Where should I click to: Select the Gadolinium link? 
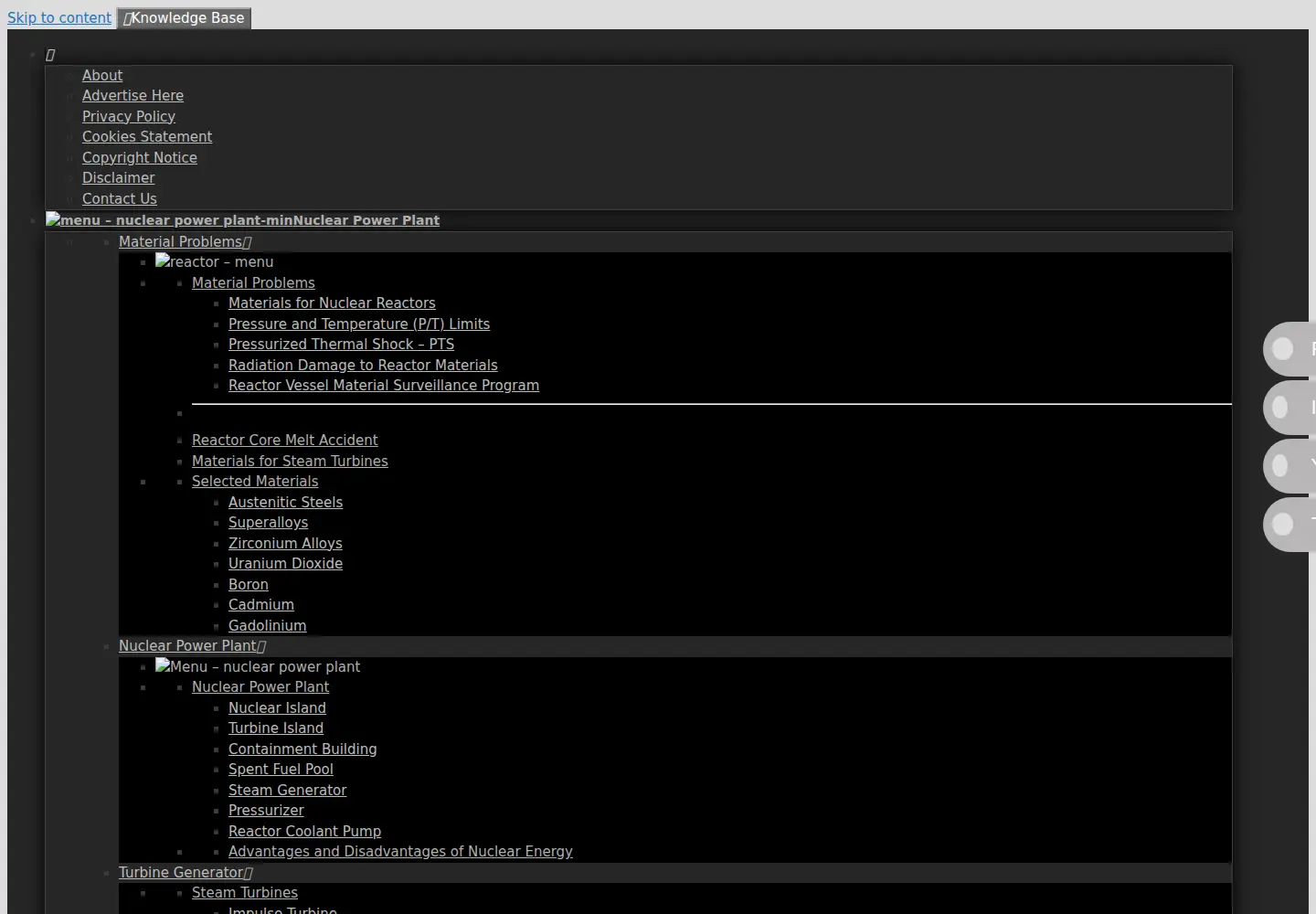pos(267,626)
